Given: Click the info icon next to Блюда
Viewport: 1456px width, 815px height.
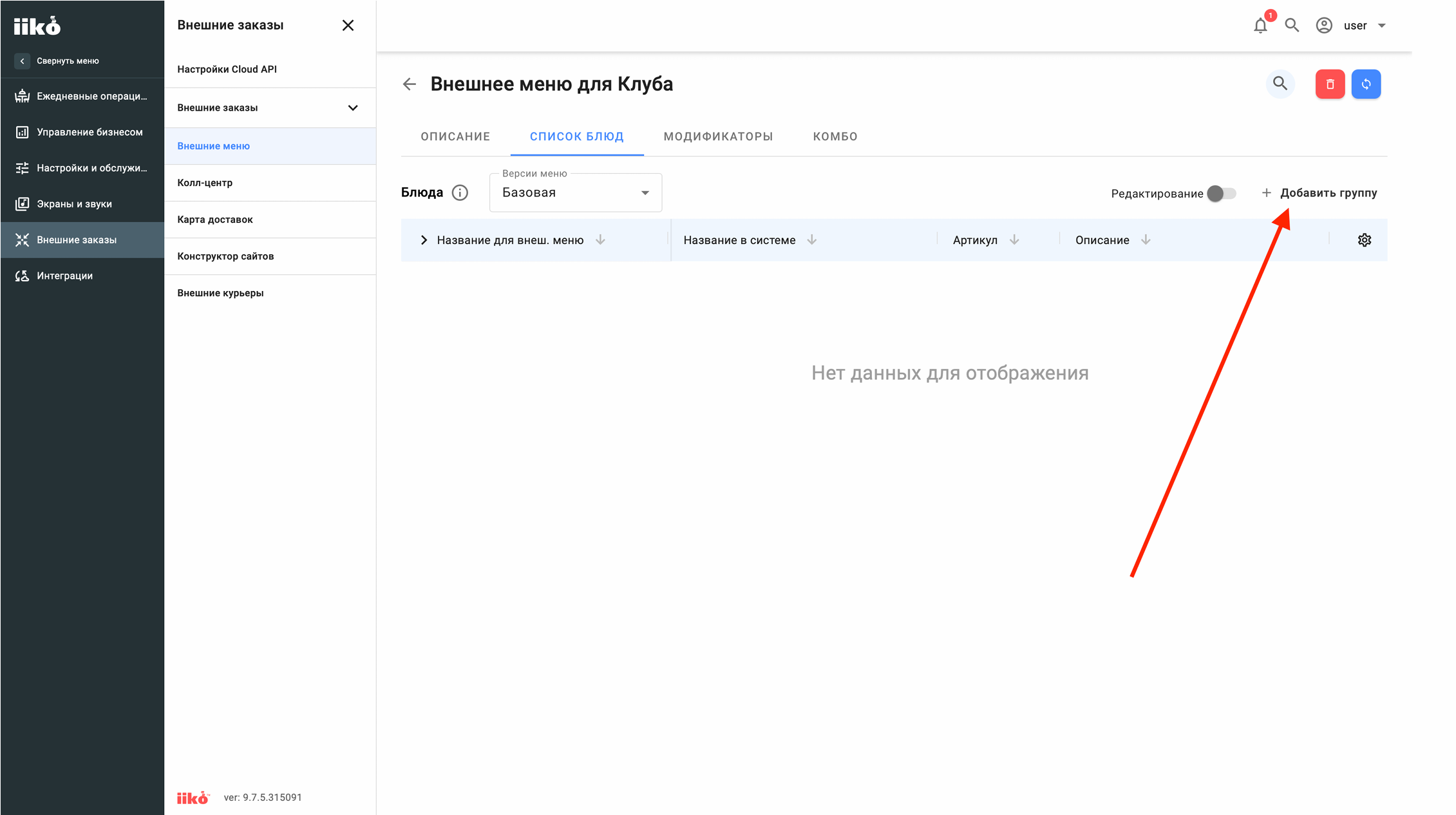Looking at the screenshot, I should tap(460, 192).
